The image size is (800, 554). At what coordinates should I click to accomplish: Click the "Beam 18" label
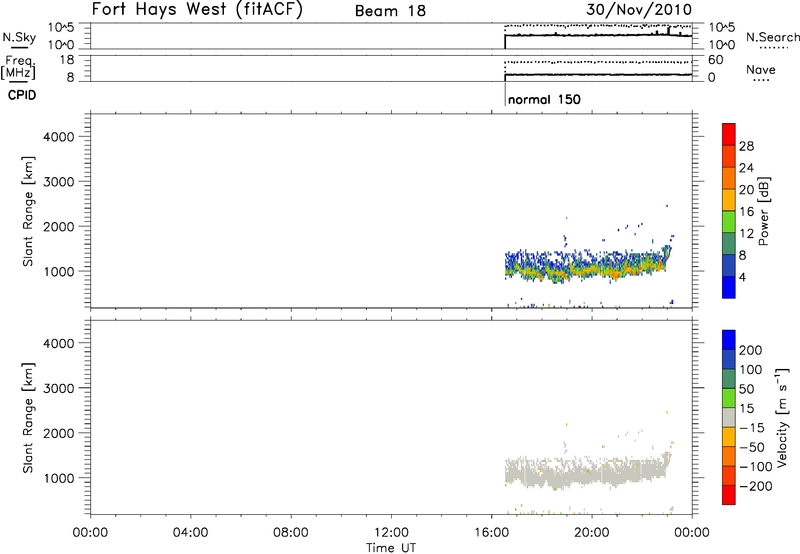pyautogui.click(x=390, y=11)
